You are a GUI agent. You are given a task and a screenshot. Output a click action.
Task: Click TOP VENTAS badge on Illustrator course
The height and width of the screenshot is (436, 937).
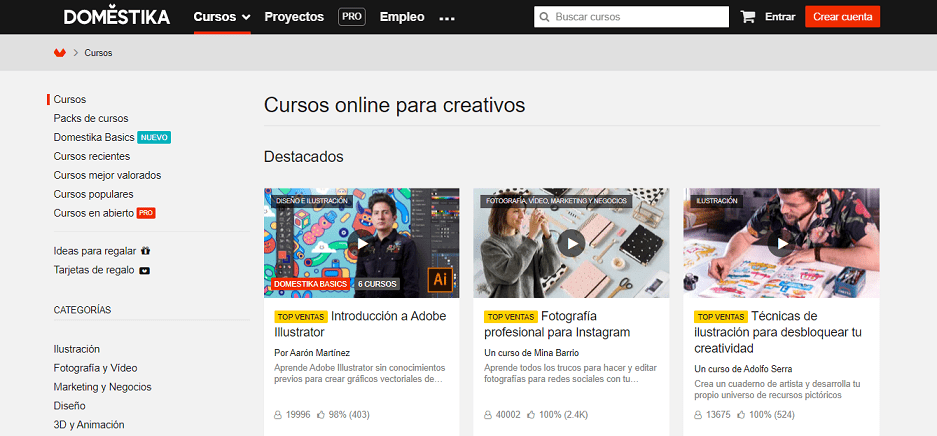[301, 317]
